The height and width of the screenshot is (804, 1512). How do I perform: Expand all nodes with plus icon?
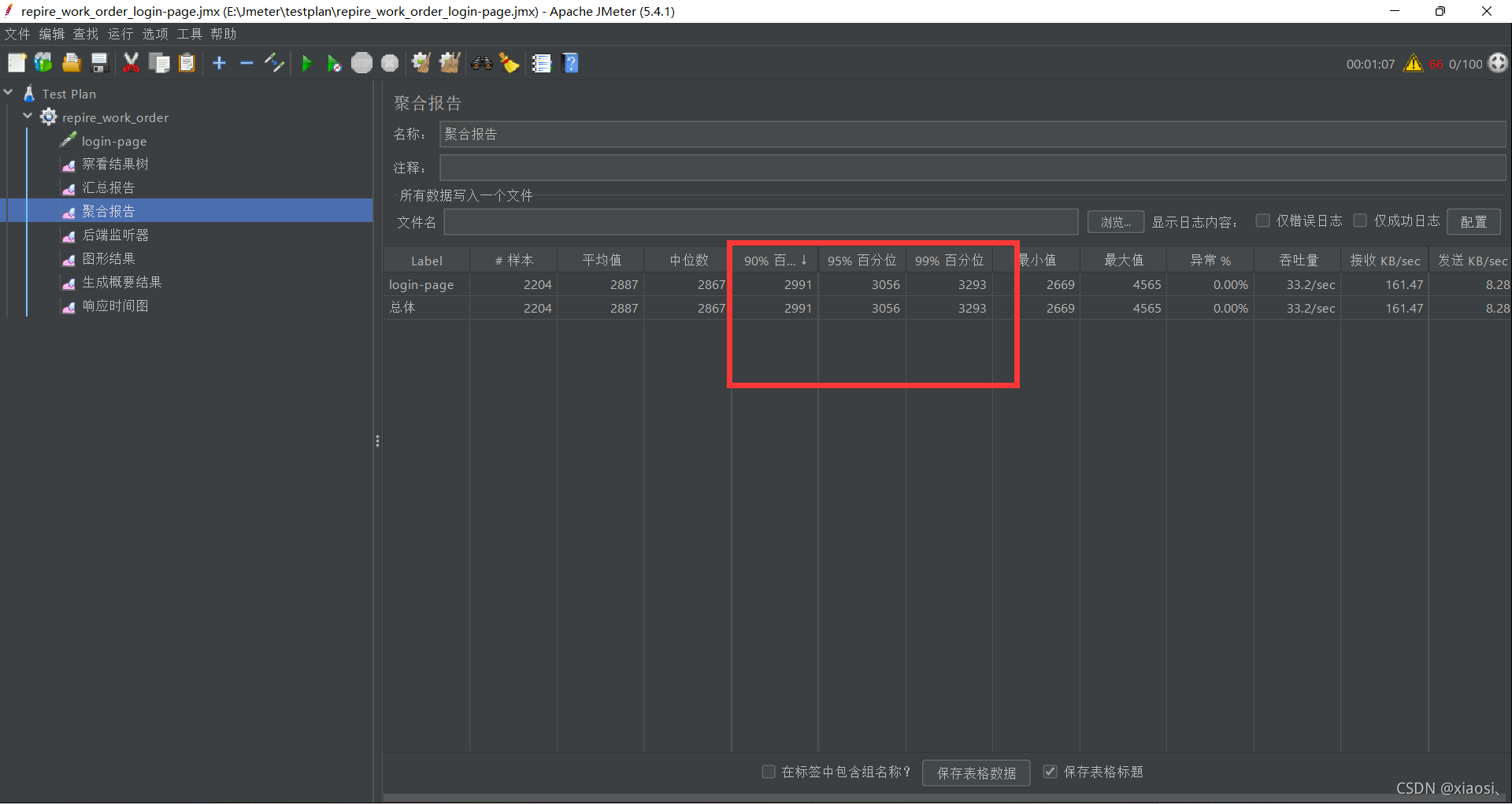(220, 63)
